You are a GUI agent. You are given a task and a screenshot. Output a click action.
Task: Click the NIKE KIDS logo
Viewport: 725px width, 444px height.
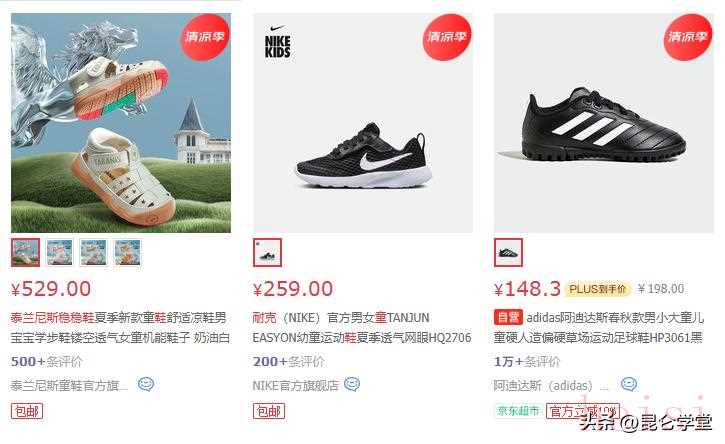277,43
